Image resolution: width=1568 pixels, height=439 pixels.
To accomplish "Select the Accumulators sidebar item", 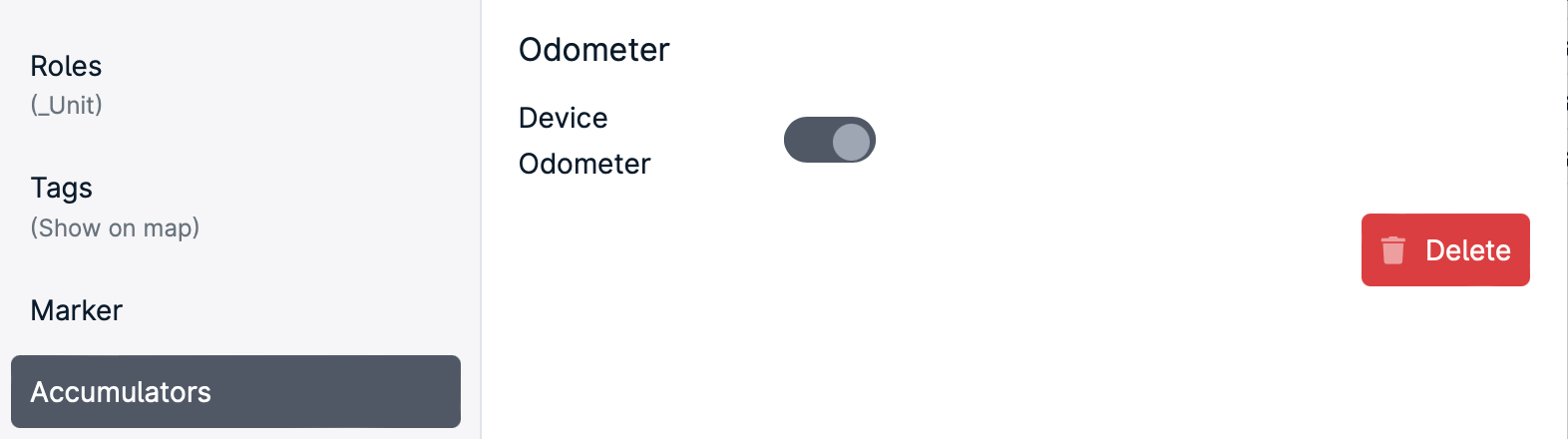I will (x=235, y=392).
